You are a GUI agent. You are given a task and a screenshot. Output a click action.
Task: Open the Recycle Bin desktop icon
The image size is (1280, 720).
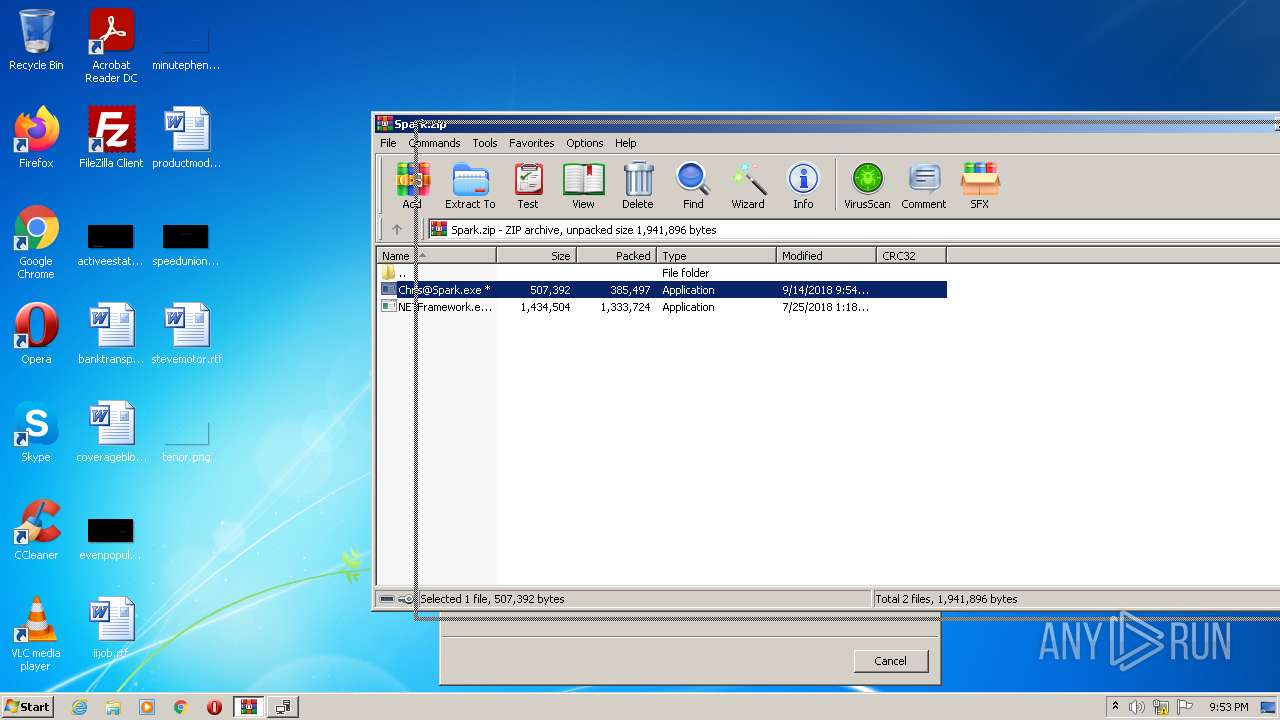pyautogui.click(x=36, y=40)
